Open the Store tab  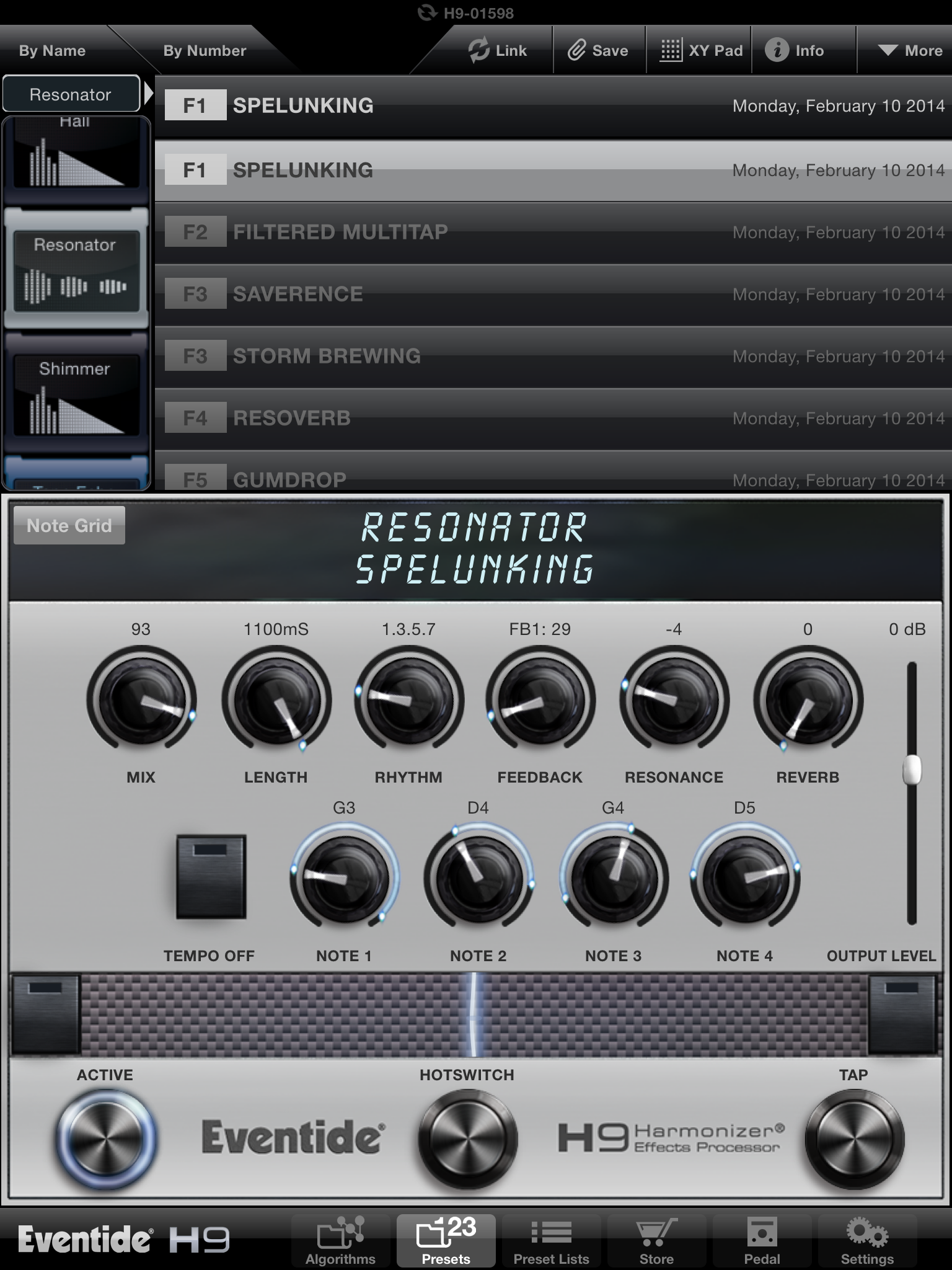coord(656,1241)
